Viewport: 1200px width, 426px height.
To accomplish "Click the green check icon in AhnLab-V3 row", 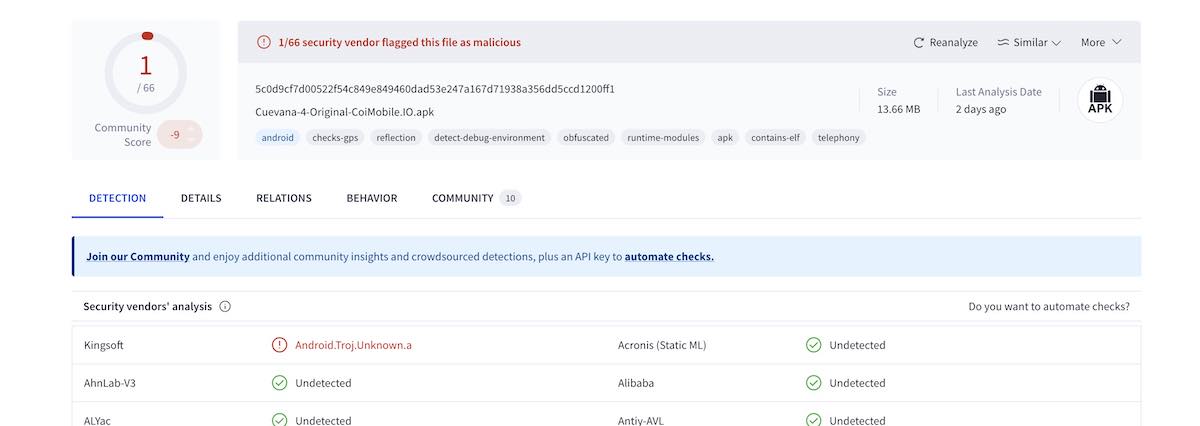I will 279,383.
